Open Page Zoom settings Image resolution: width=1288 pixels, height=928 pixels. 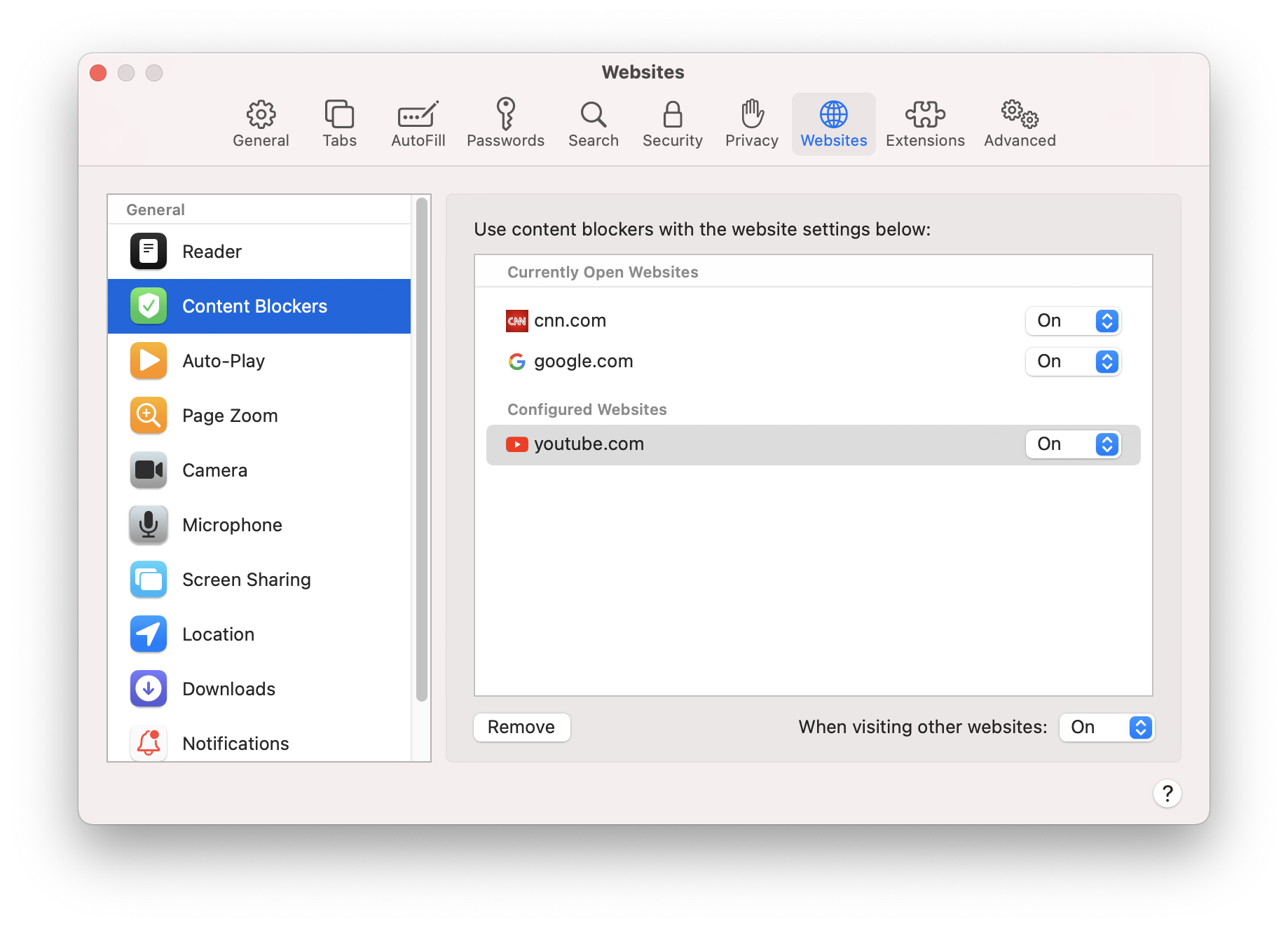coord(229,416)
